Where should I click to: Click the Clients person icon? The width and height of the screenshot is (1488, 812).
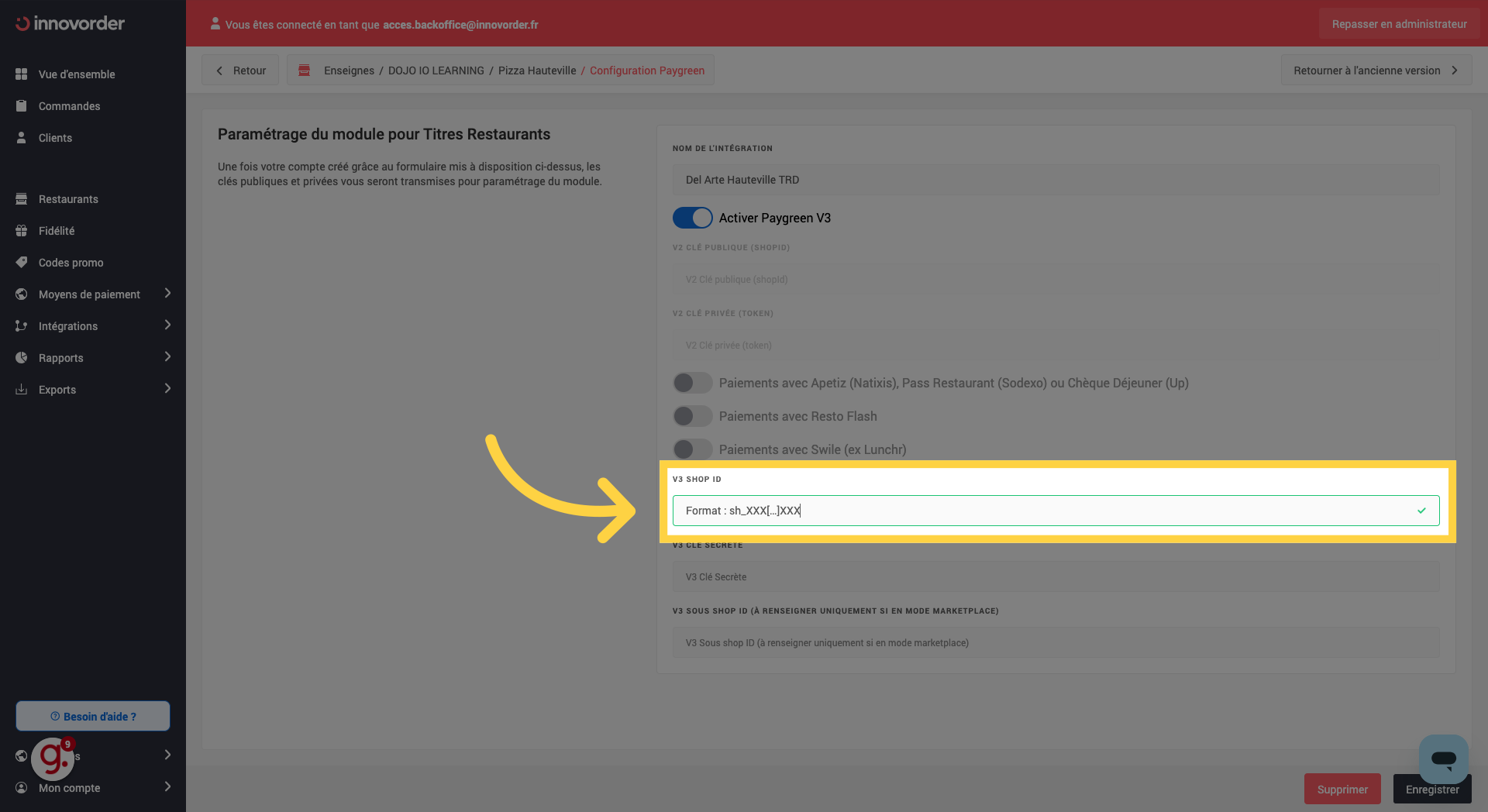pos(22,138)
